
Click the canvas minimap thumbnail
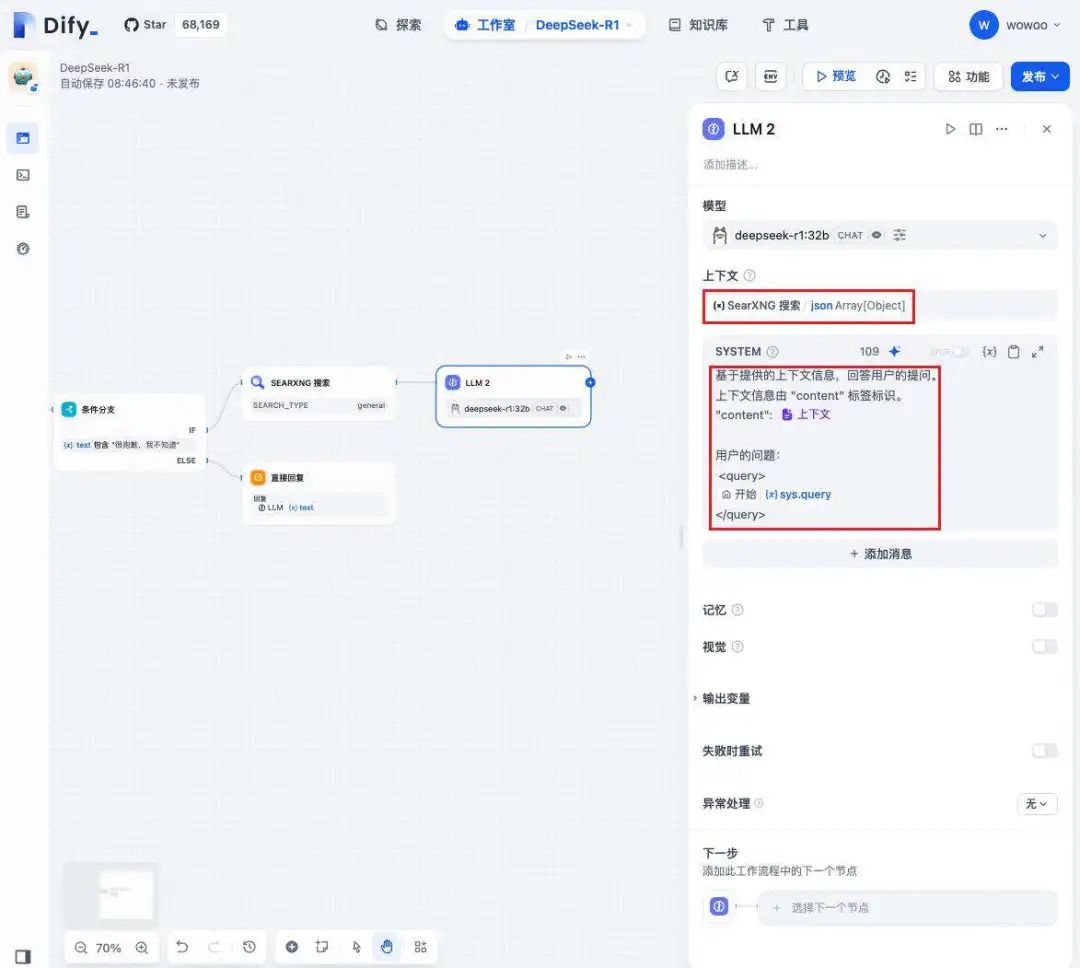tap(111, 894)
